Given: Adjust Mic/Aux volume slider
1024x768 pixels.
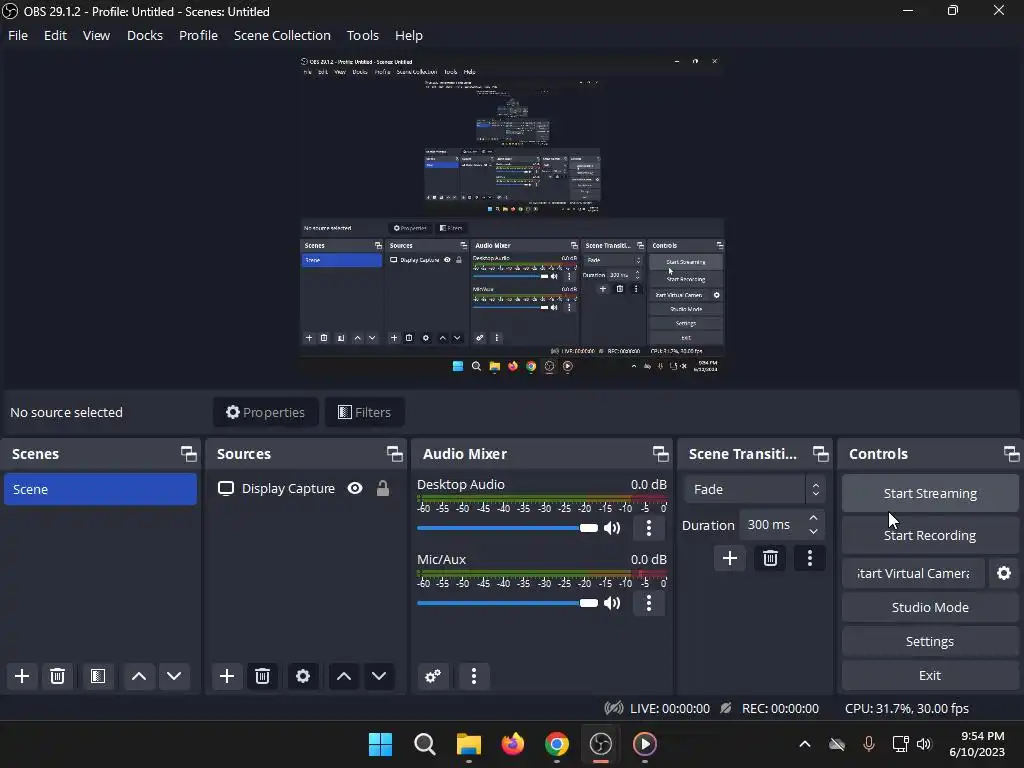Looking at the screenshot, I should [507, 603].
